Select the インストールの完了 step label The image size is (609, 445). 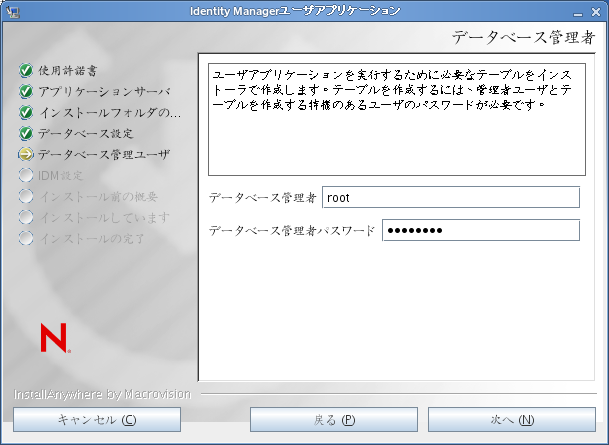tap(92, 238)
